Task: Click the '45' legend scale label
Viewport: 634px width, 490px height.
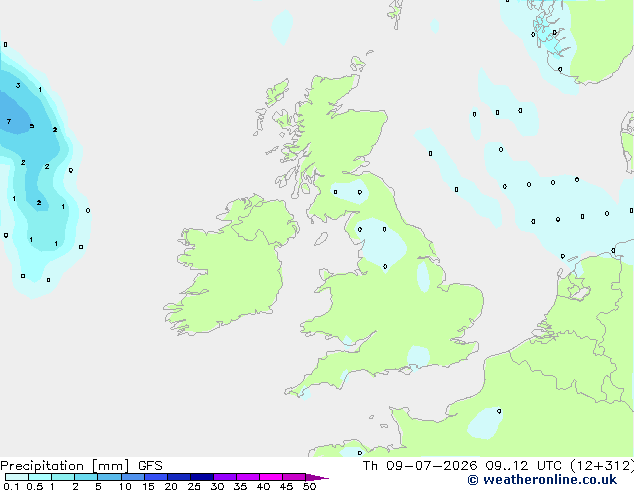Action: click(x=286, y=486)
